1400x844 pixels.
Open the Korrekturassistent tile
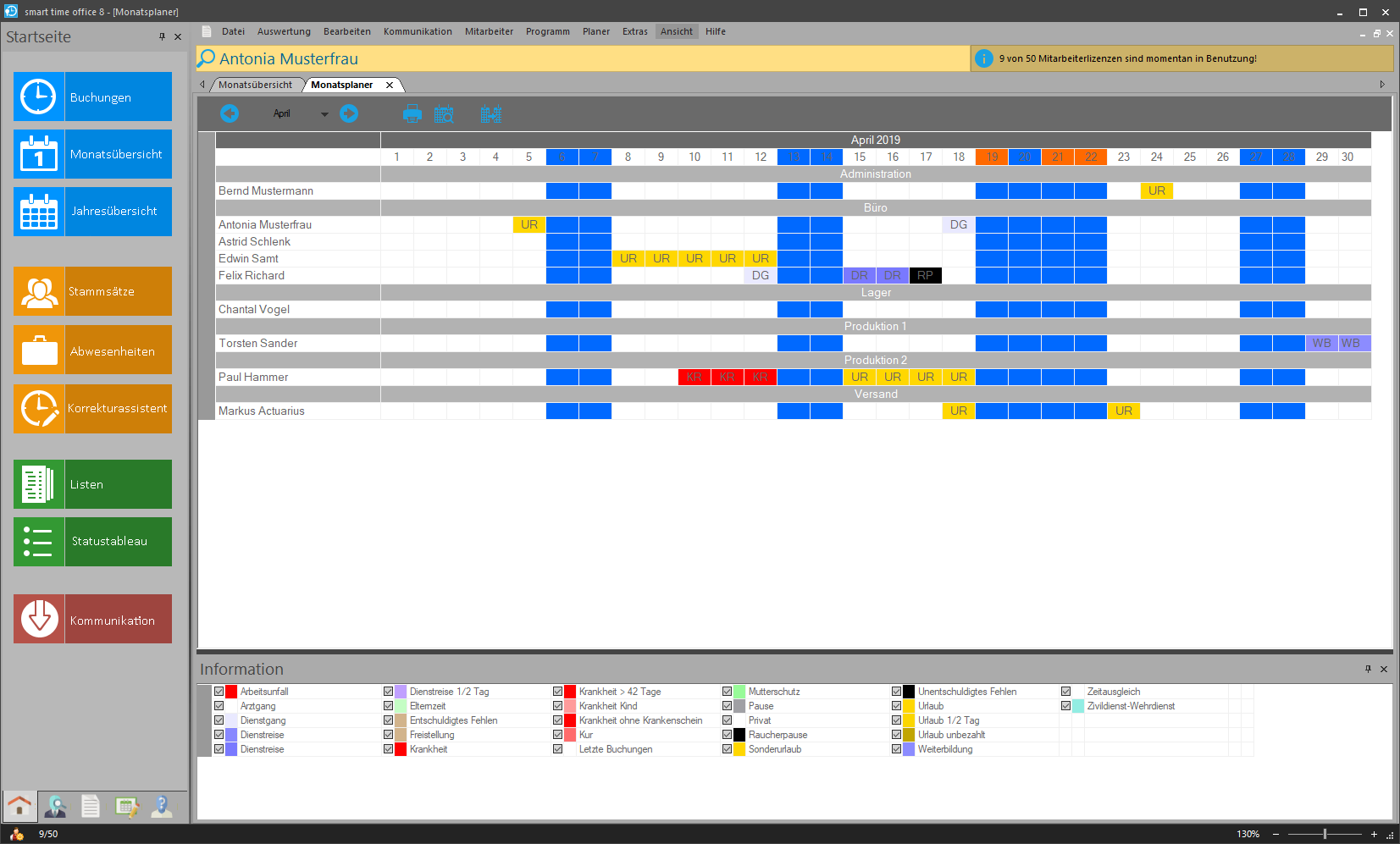[92, 409]
